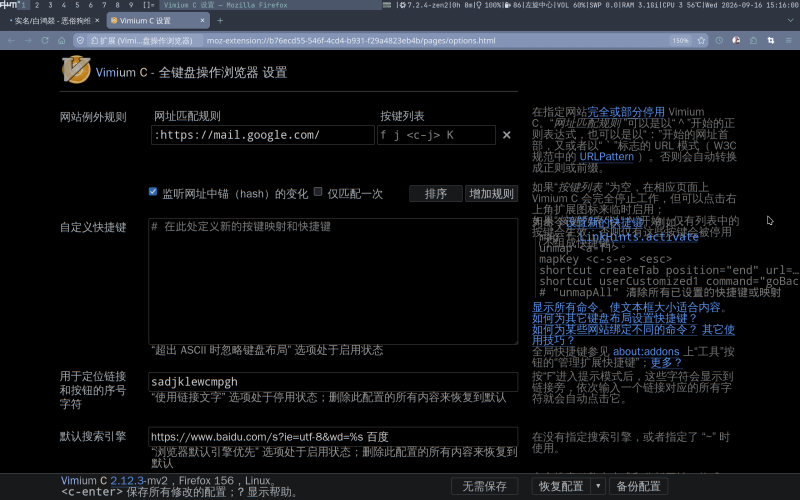Open the home page via the house icon
This screenshot has width=800, height=500.
[x=61, y=40]
